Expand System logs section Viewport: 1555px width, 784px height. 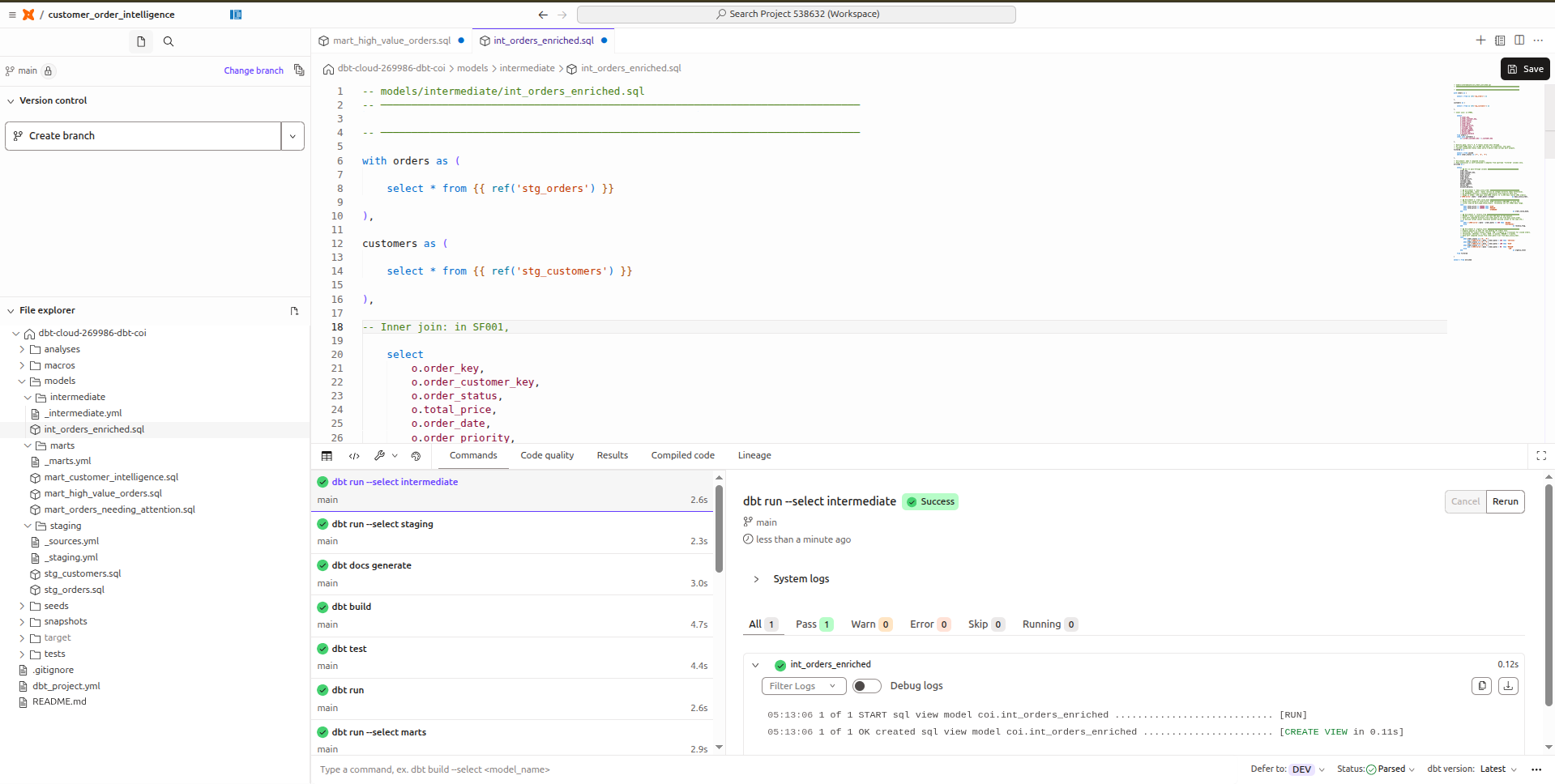tap(756, 579)
